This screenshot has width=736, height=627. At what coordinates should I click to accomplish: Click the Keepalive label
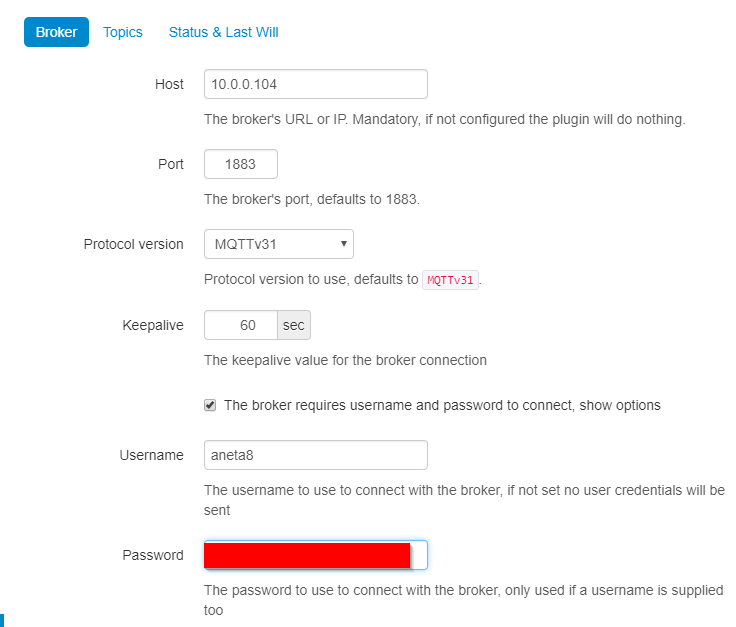pyautogui.click(x=152, y=325)
